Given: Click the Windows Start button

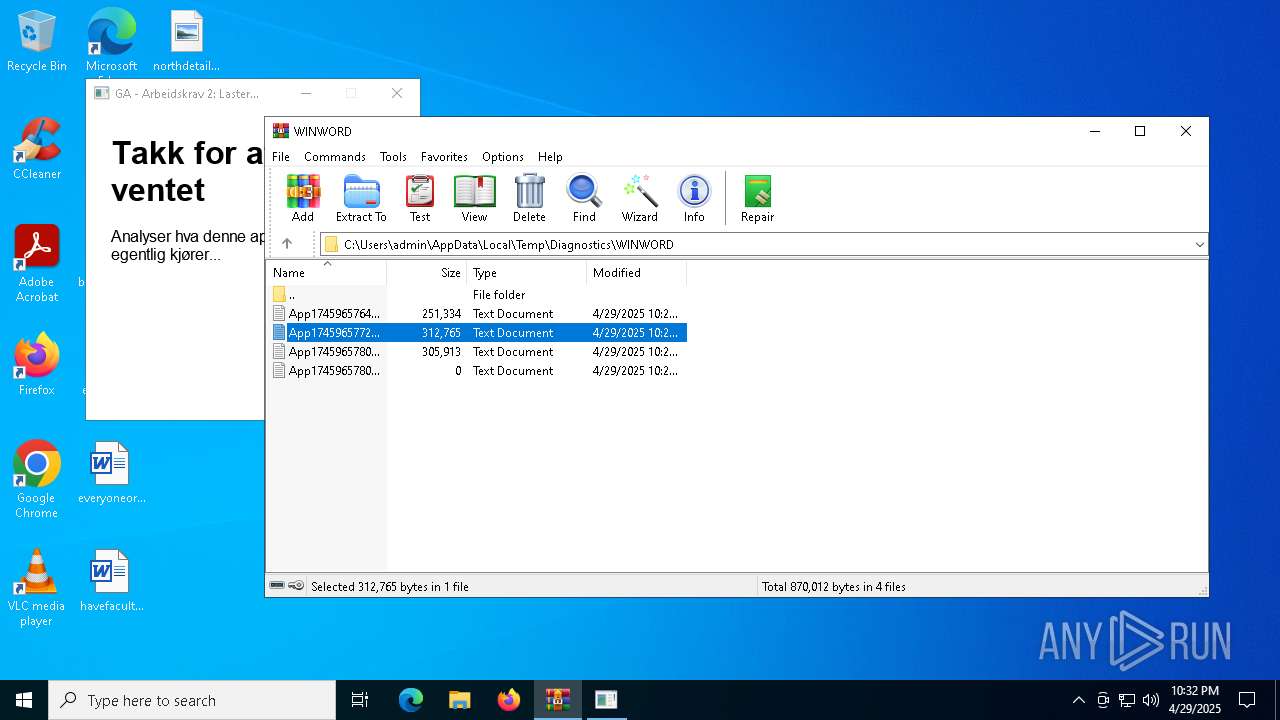Looking at the screenshot, I should (x=24, y=700).
